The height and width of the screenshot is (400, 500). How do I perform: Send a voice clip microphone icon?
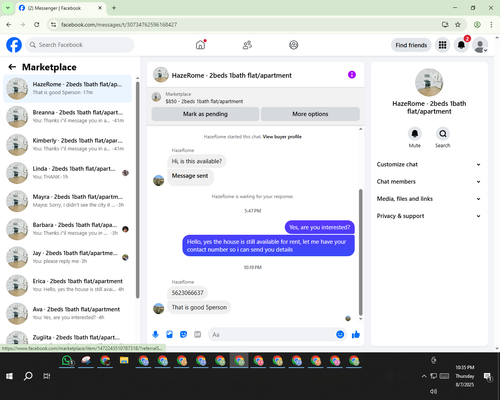tap(155, 334)
